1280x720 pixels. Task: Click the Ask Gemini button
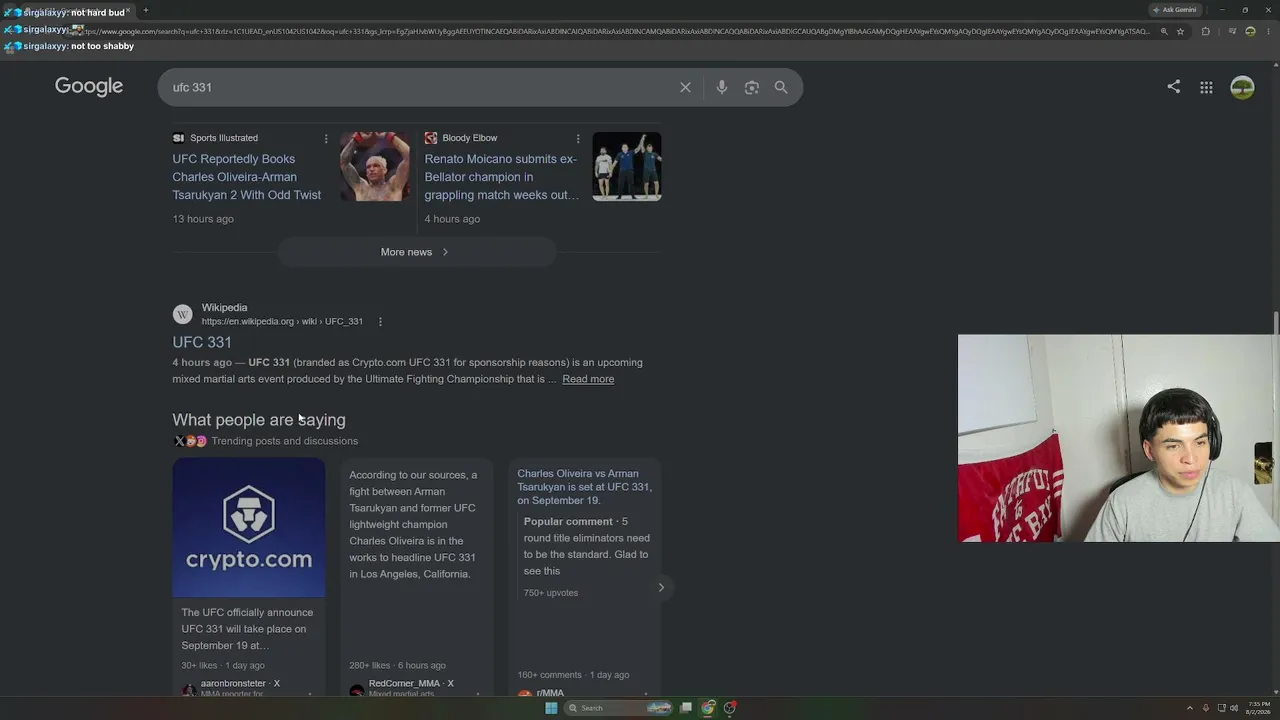1175,10
